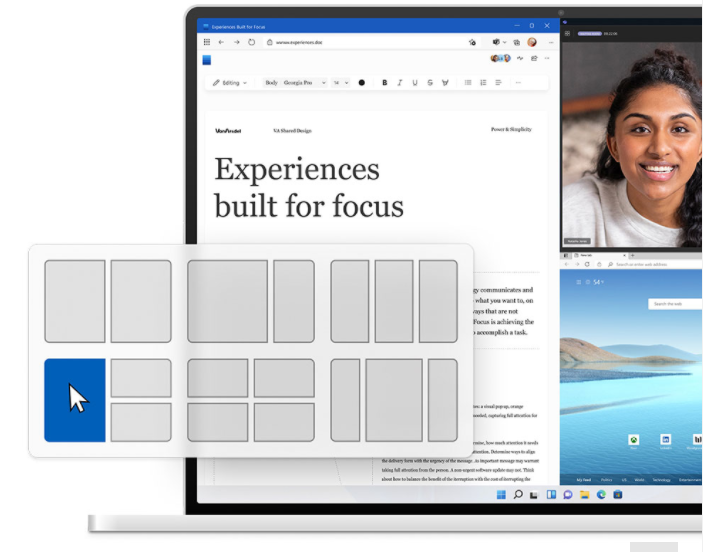Open the browser collections icon

[x=516, y=42]
